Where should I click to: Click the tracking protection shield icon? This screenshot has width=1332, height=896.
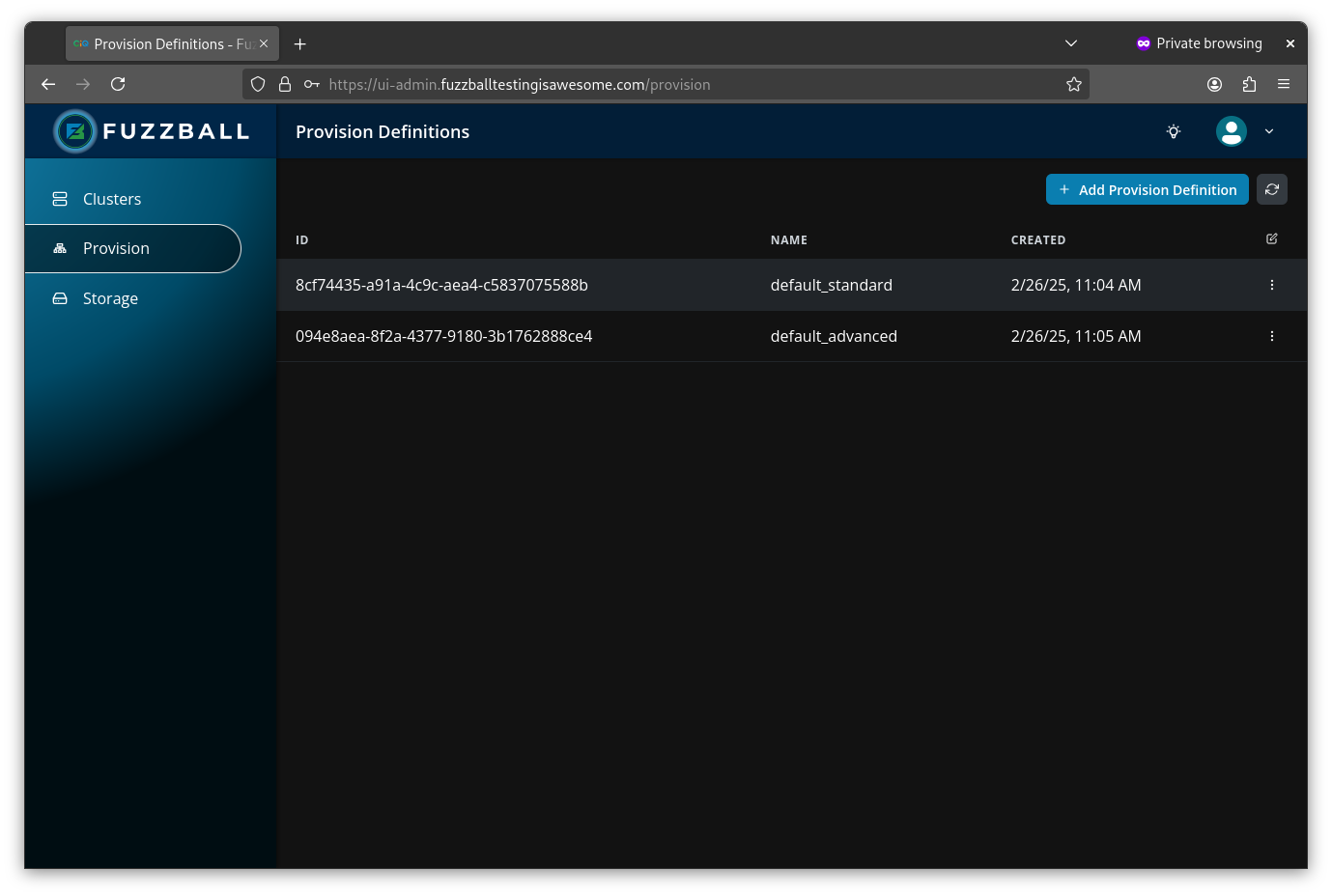coord(258,84)
